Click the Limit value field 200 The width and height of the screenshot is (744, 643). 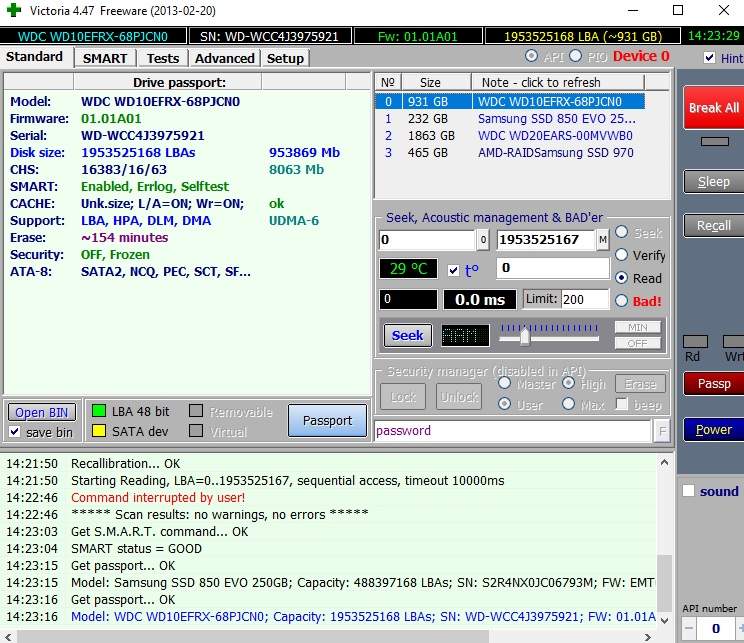coord(585,299)
